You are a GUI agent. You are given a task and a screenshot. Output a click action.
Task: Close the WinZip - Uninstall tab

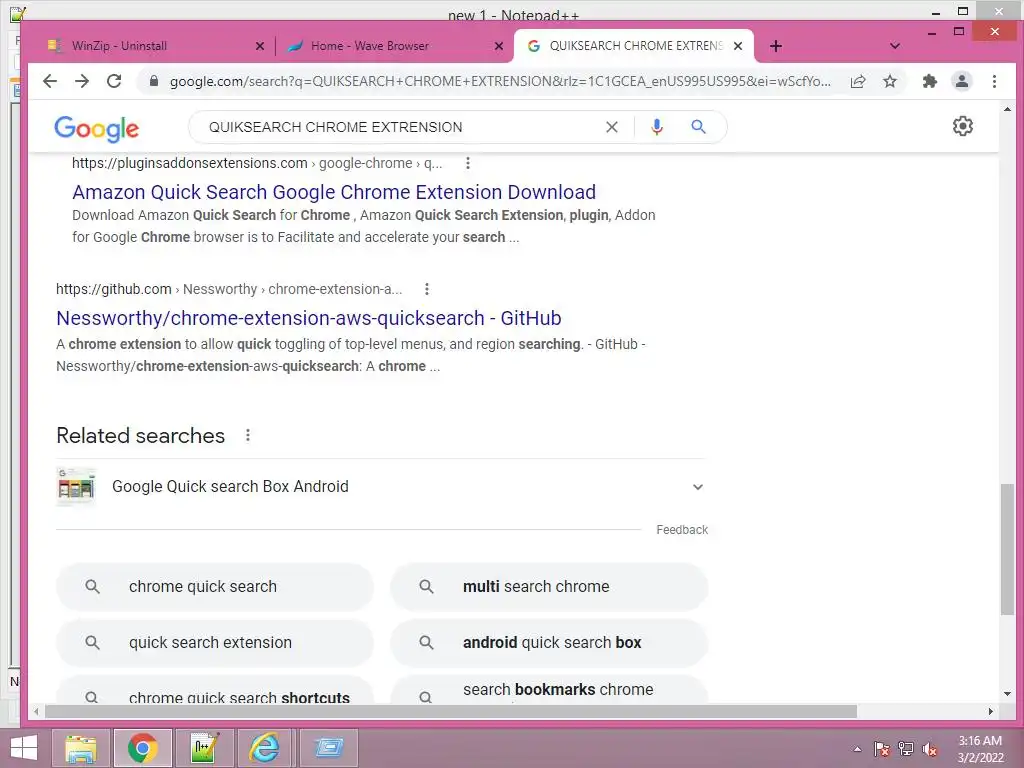tap(259, 46)
